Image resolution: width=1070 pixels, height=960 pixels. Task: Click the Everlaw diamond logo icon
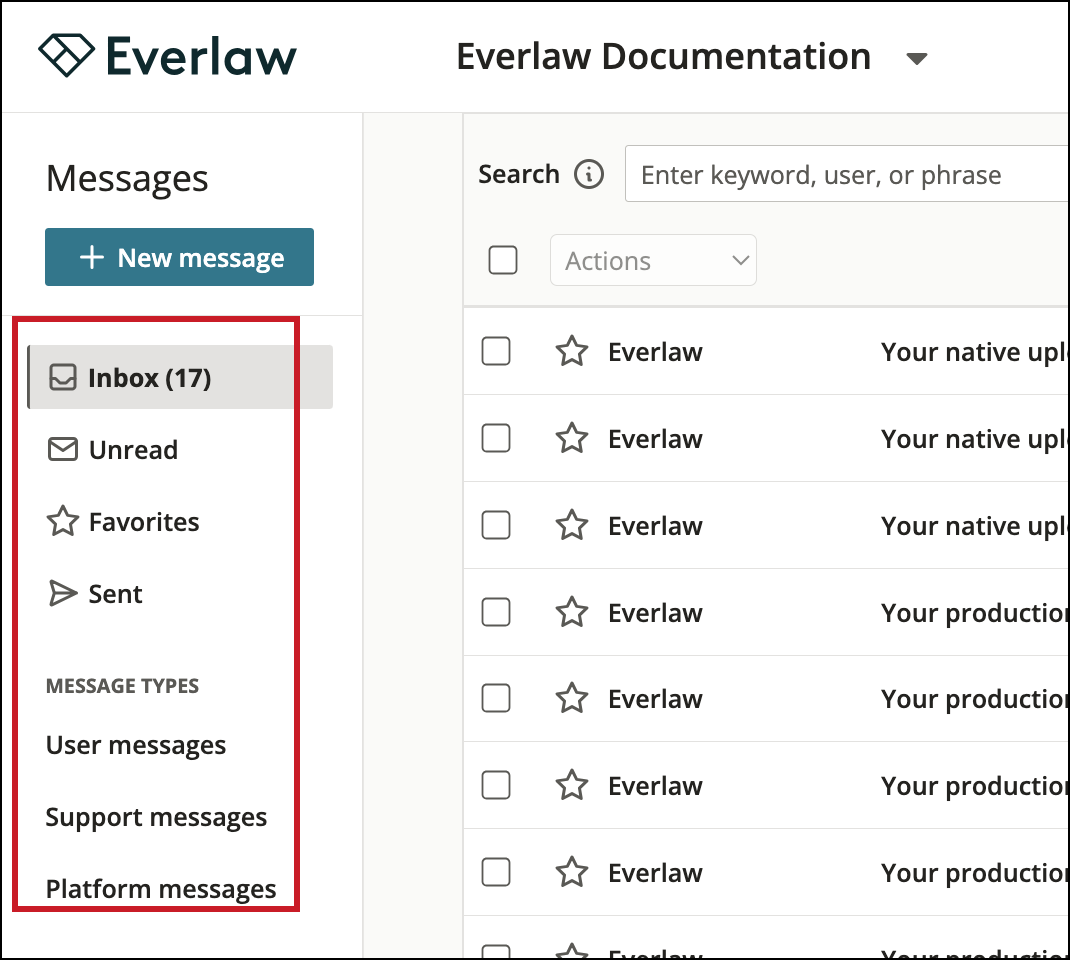[66, 55]
